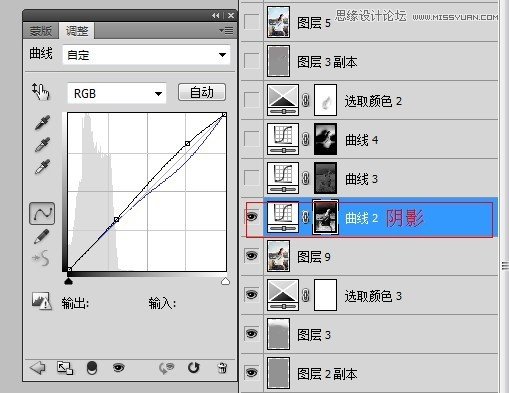Select the layer mask of 曲线 3
Screen dimensions: 509x393
tap(326, 178)
